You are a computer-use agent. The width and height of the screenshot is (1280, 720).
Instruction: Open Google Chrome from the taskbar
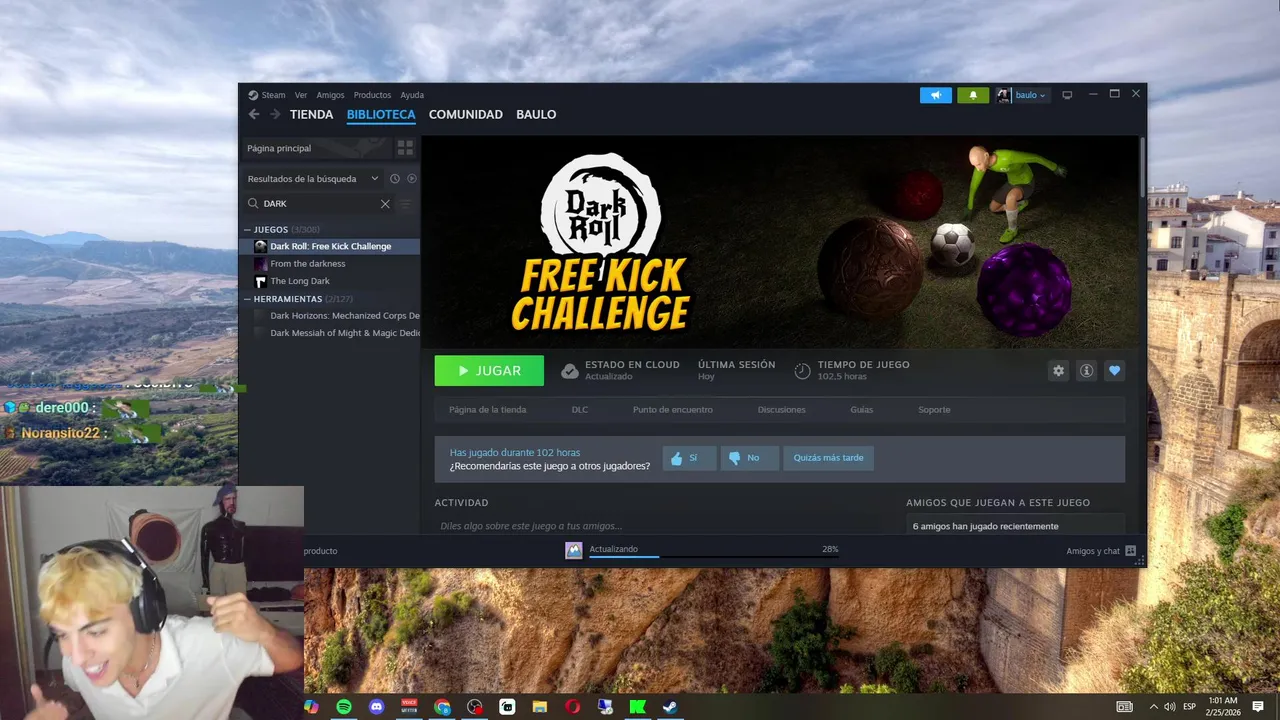[442, 706]
